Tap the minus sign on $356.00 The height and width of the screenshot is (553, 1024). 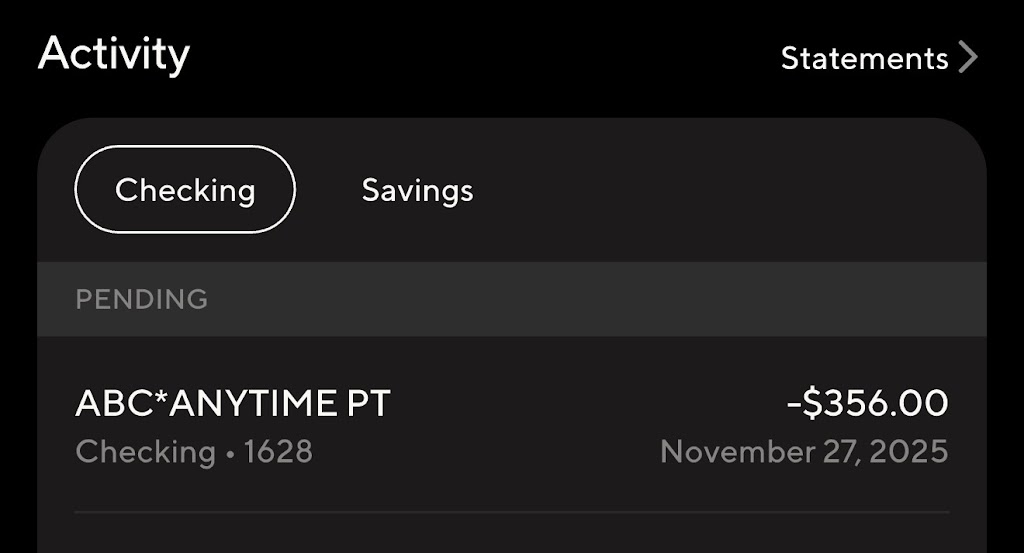click(794, 404)
